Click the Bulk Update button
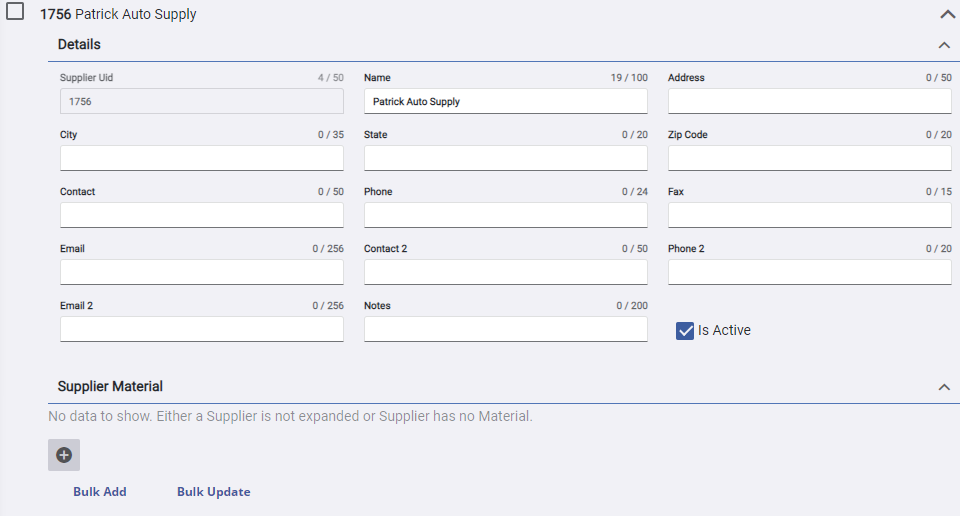The image size is (960, 516). coord(213,492)
